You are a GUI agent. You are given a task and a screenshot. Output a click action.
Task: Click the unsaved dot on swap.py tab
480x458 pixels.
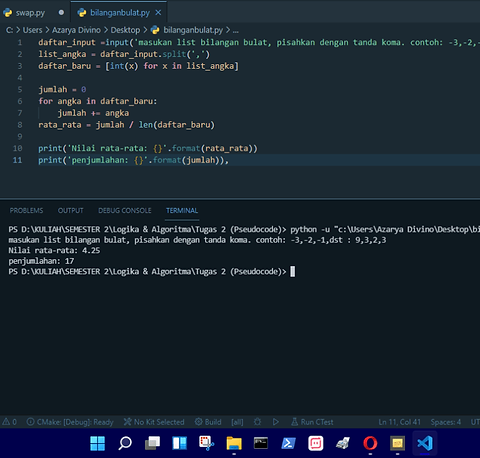pos(61,13)
